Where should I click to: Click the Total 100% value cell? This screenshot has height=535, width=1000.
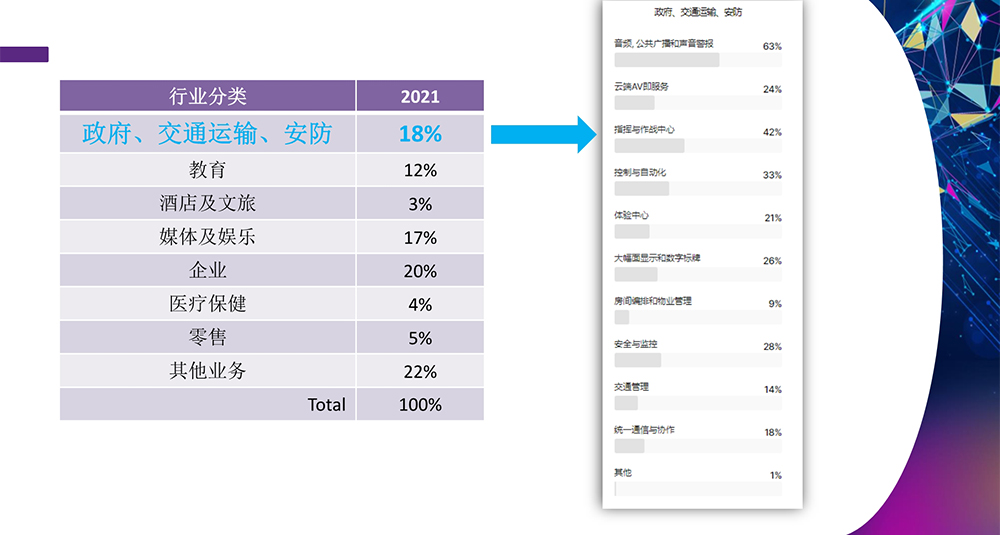click(x=420, y=405)
